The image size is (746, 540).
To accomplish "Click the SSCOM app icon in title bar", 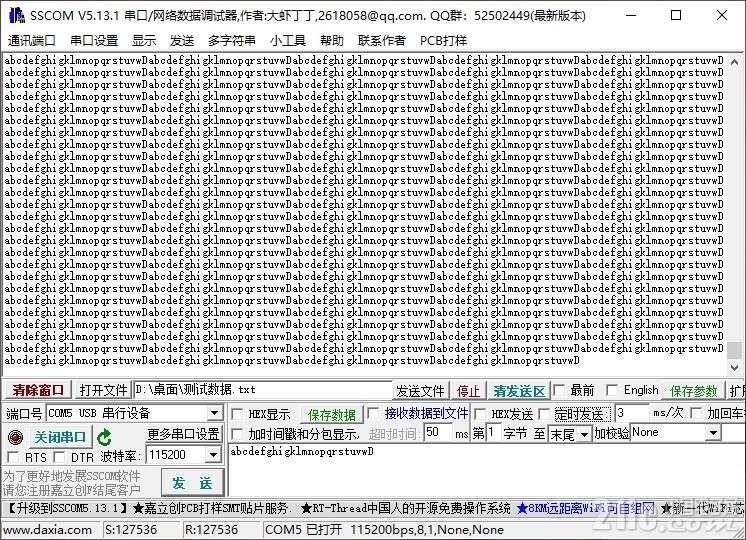I will 17,15.
